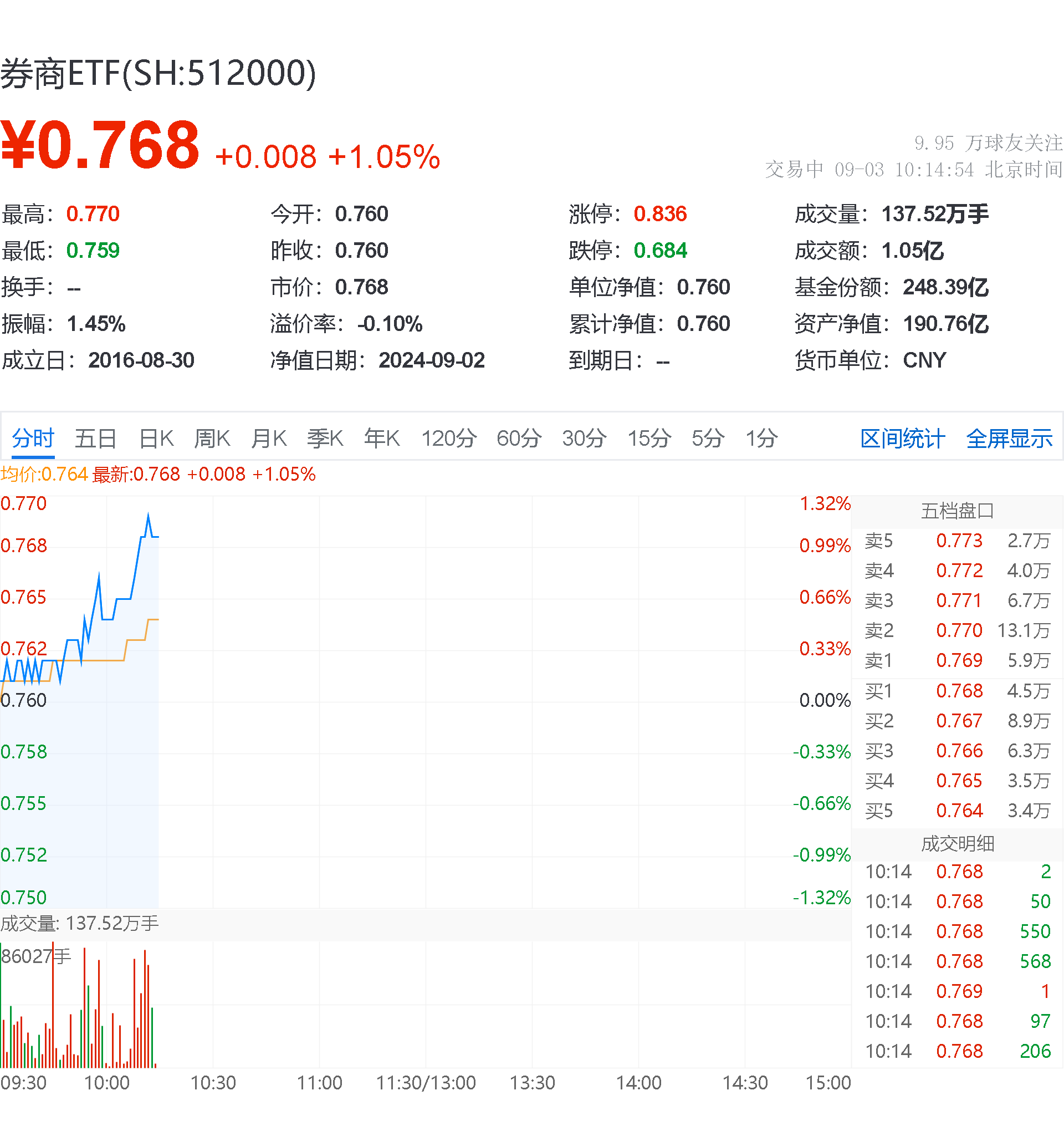Click the 买1 price 0.768 row
The width and height of the screenshot is (1064, 1131).
coord(961,691)
